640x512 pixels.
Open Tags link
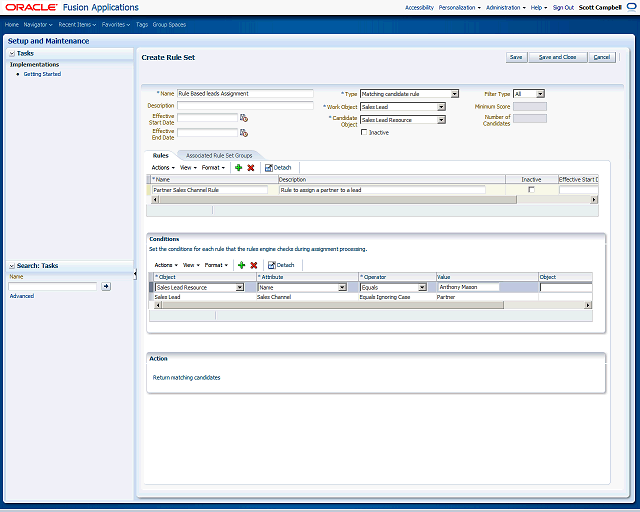142,24
